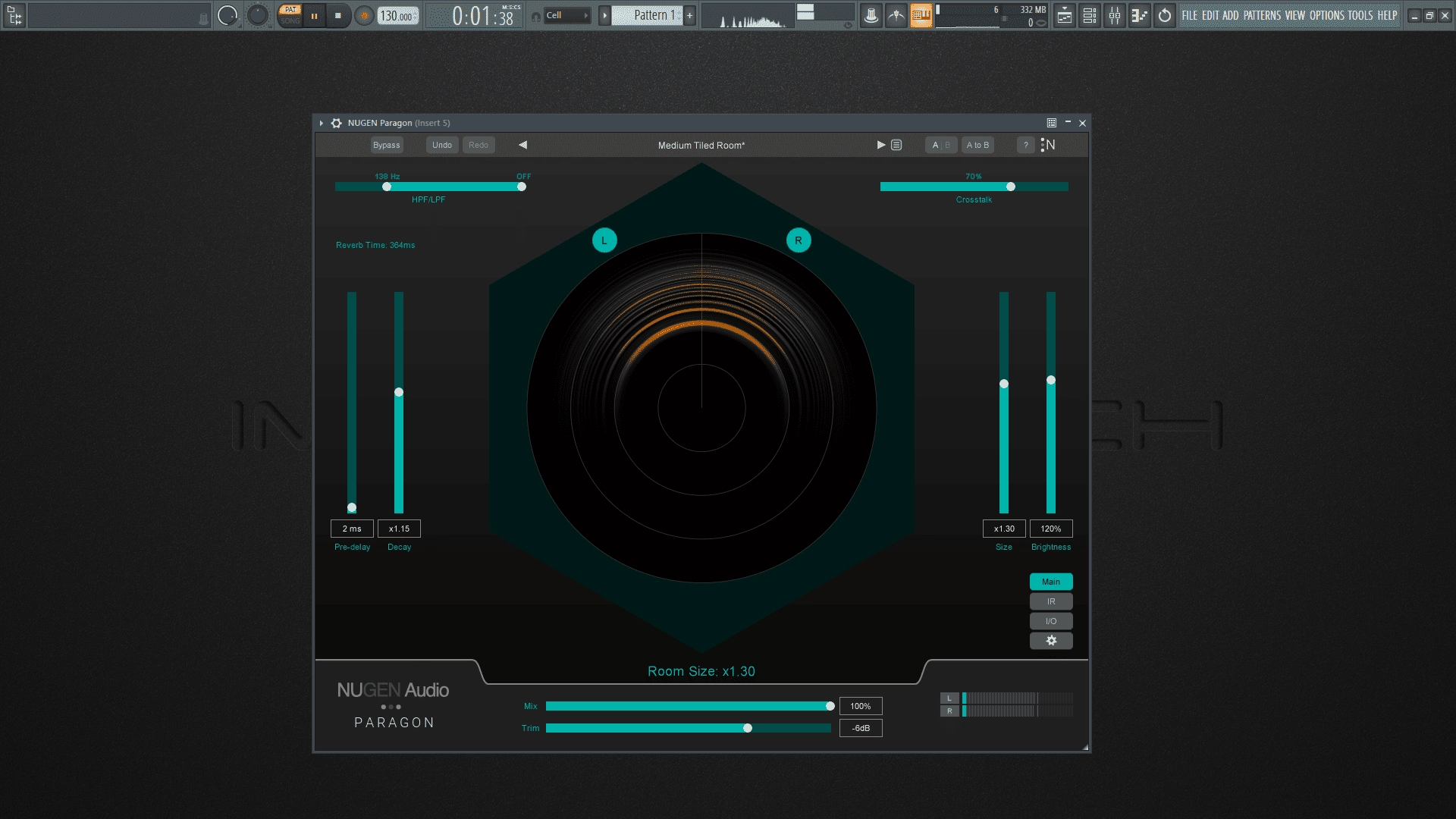Image resolution: width=1456 pixels, height=819 pixels.
Task: Click the Redo button in Paragon
Action: tap(479, 145)
